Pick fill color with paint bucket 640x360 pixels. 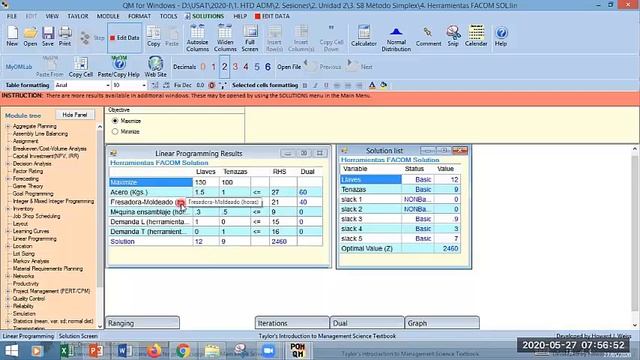tap(384, 85)
